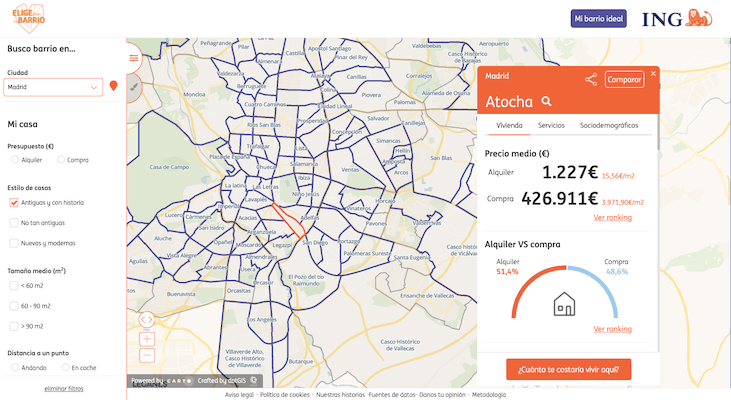The height and width of the screenshot is (400, 731).
Task: Click the San Isidro map label
Action: click(211, 228)
